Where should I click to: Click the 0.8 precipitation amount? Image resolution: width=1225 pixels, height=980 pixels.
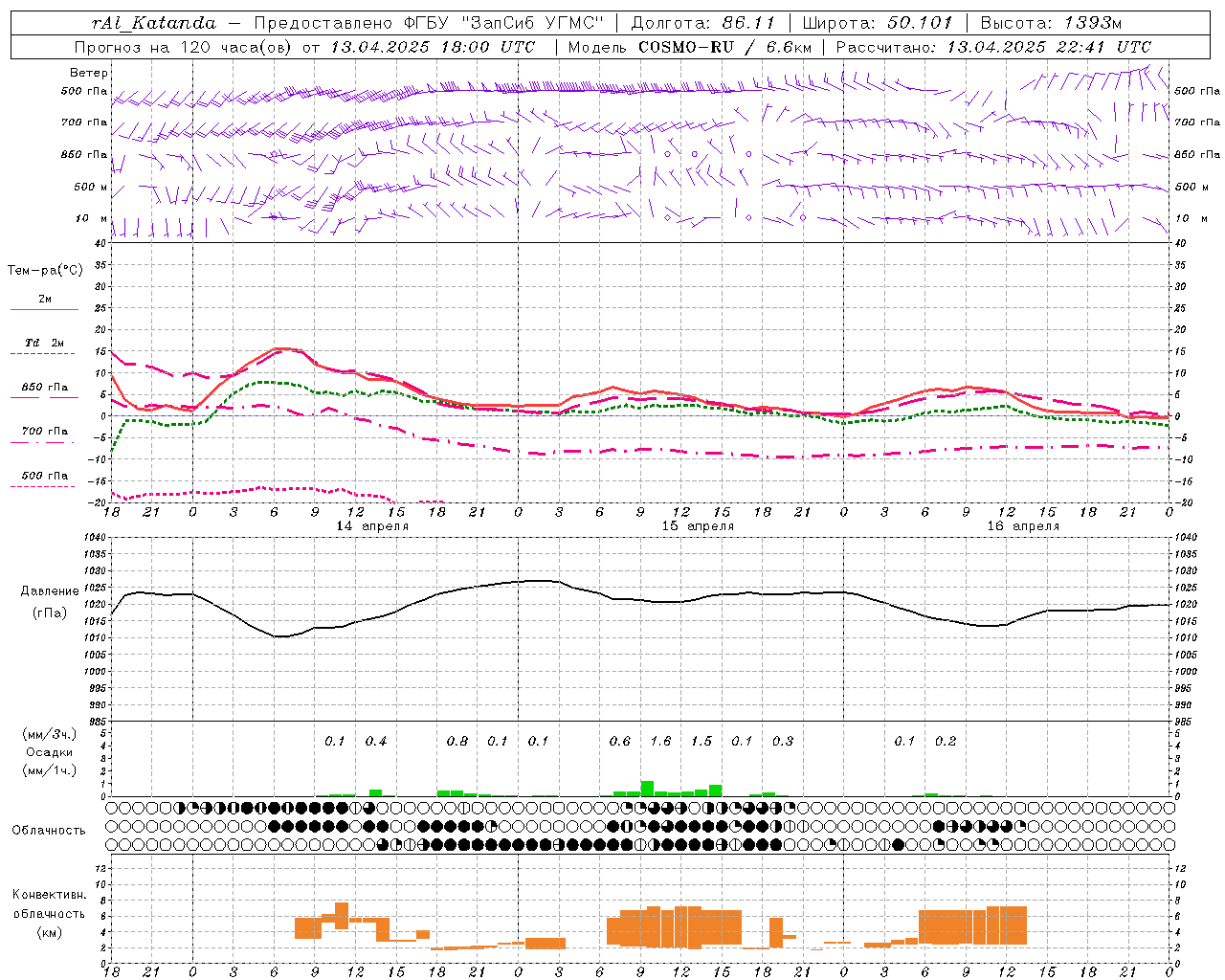coord(457,742)
